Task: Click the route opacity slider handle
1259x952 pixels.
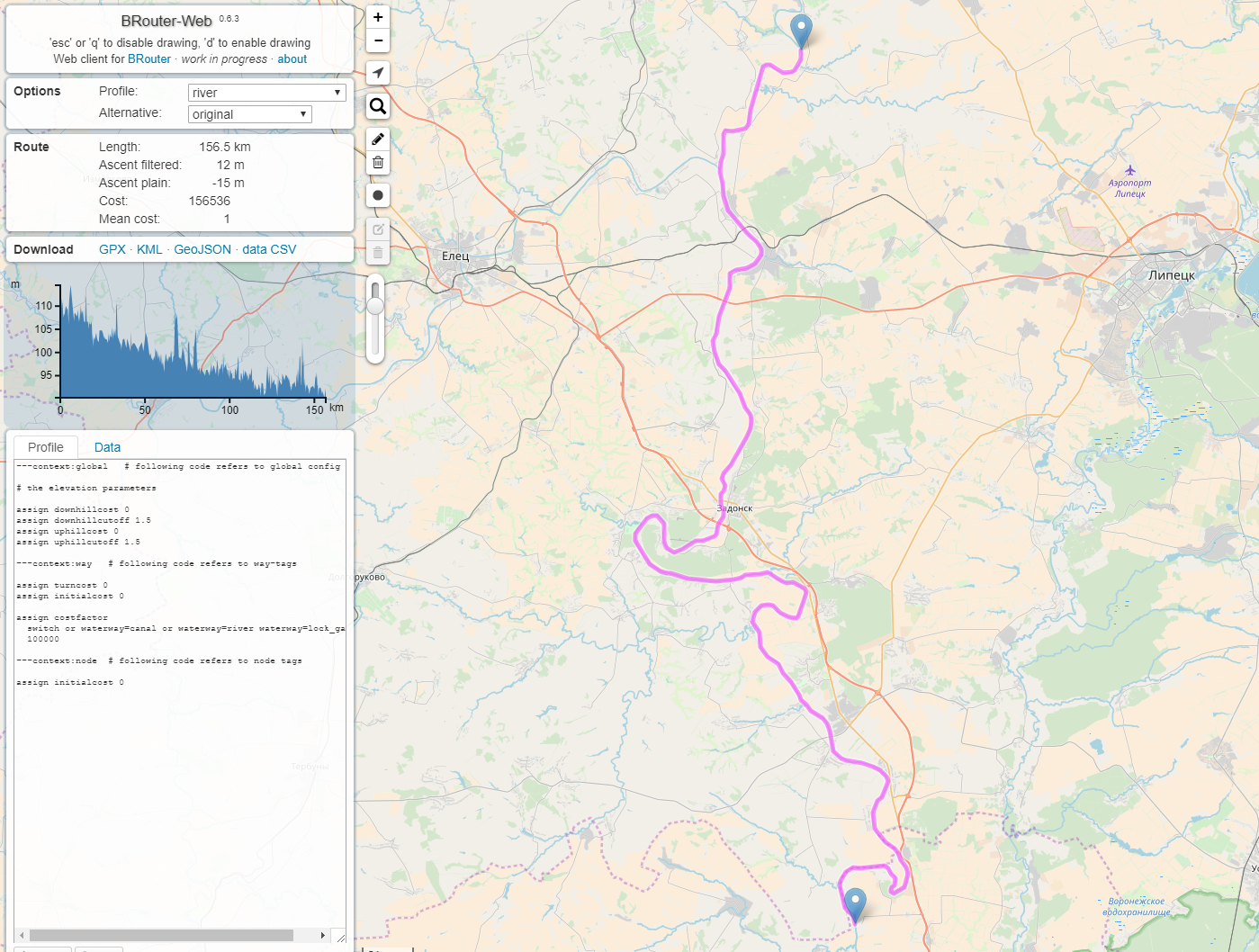Action: pyautogui.click(x=375, y=306)
